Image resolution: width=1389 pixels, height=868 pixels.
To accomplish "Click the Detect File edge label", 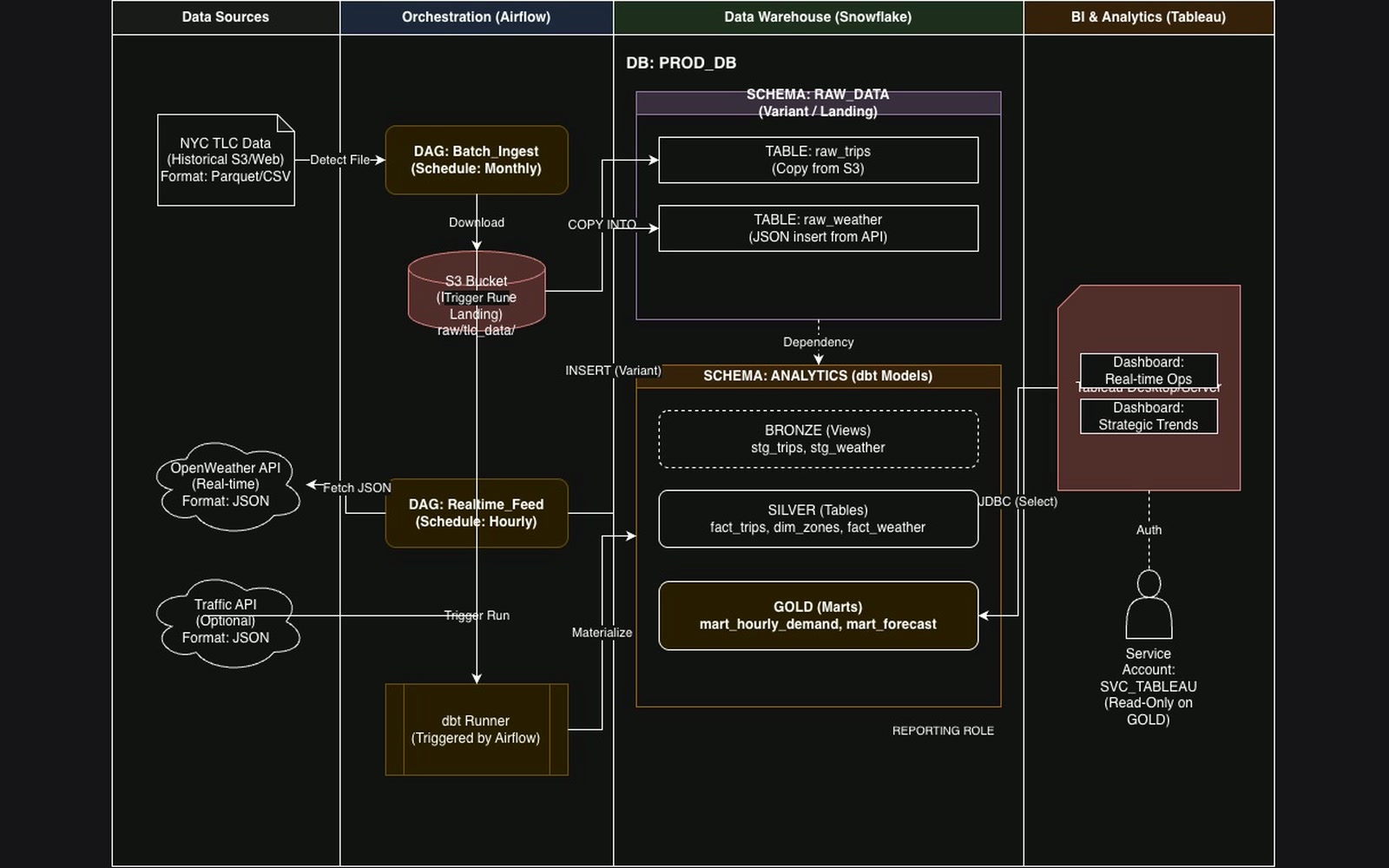I will [340, 160].
